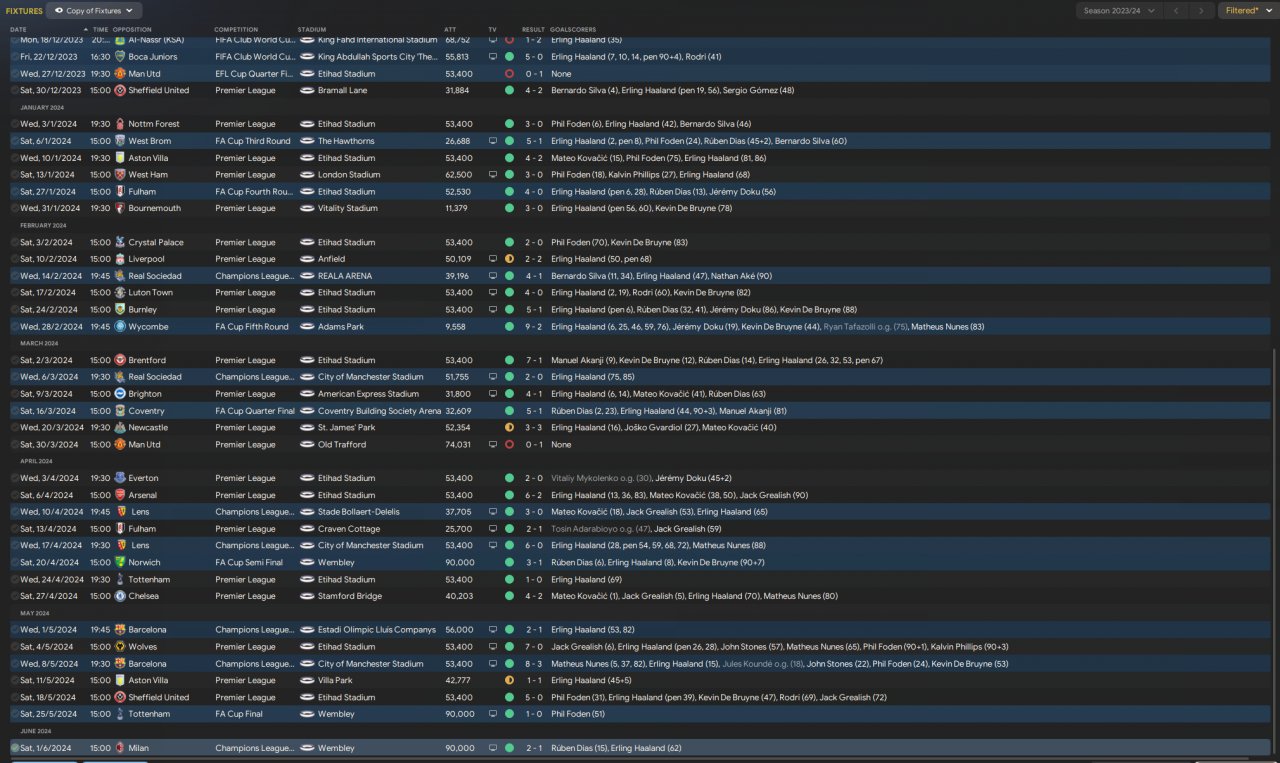Click the Milan club badge
Image resolution: width=1280 pixels, height=763 pixels.
(x=120, y=748)
